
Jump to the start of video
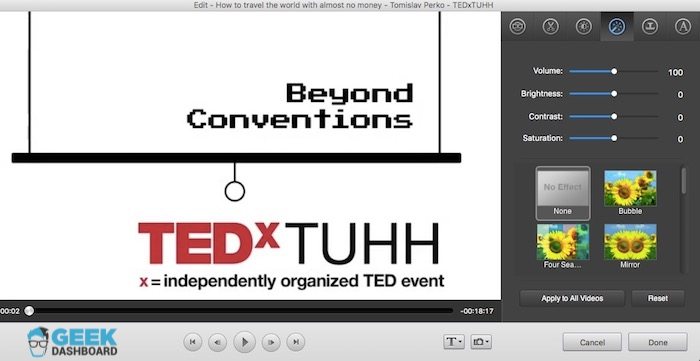(192, 342)
